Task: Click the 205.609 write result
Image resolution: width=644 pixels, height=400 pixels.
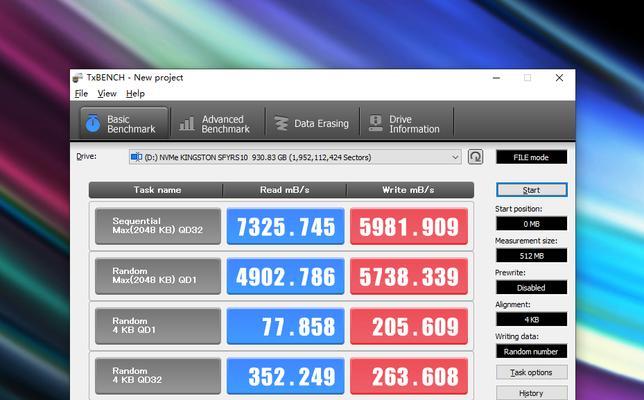Action: [x=409, y=326]
